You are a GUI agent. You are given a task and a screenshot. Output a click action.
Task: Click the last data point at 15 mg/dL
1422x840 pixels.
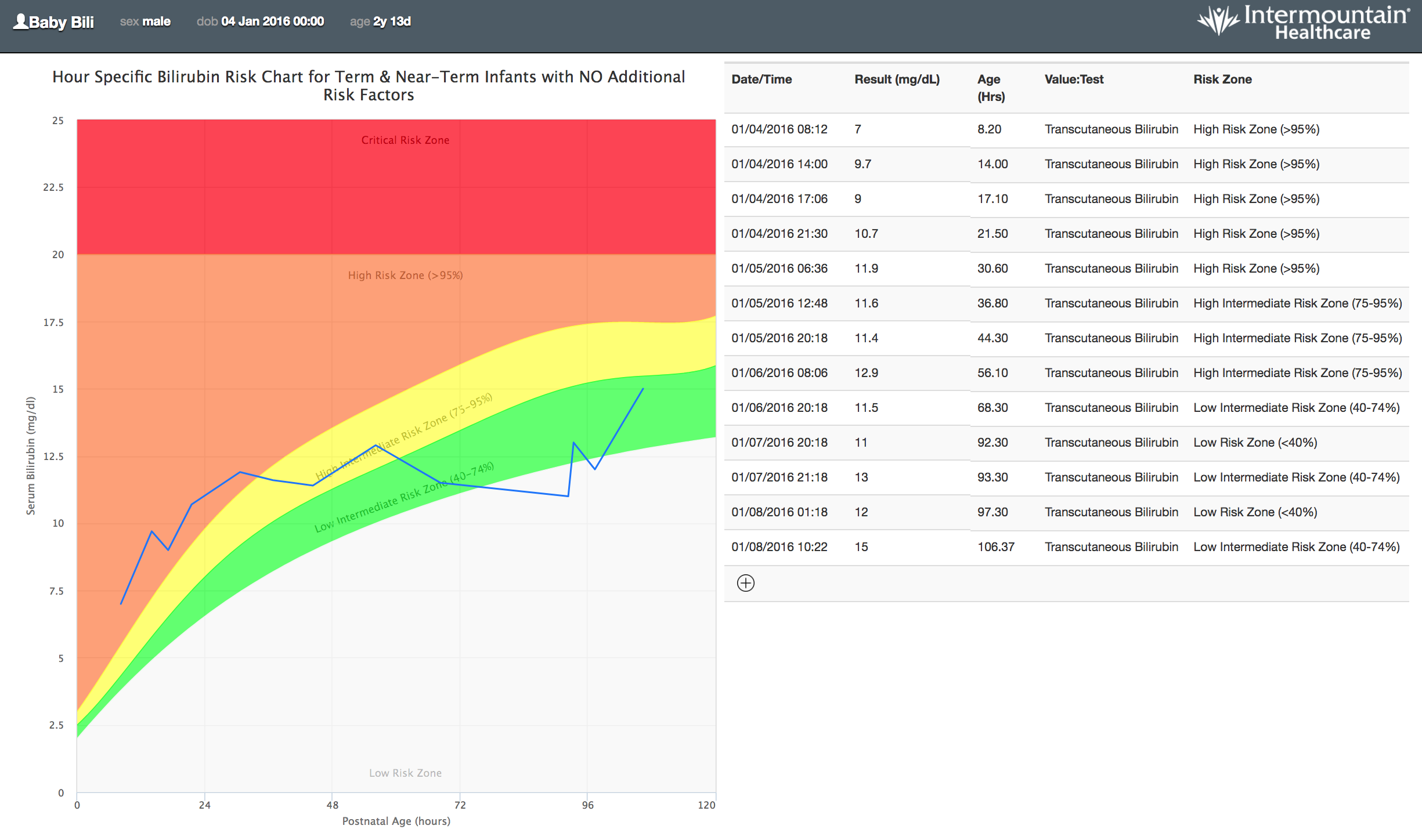pos(643,389)
